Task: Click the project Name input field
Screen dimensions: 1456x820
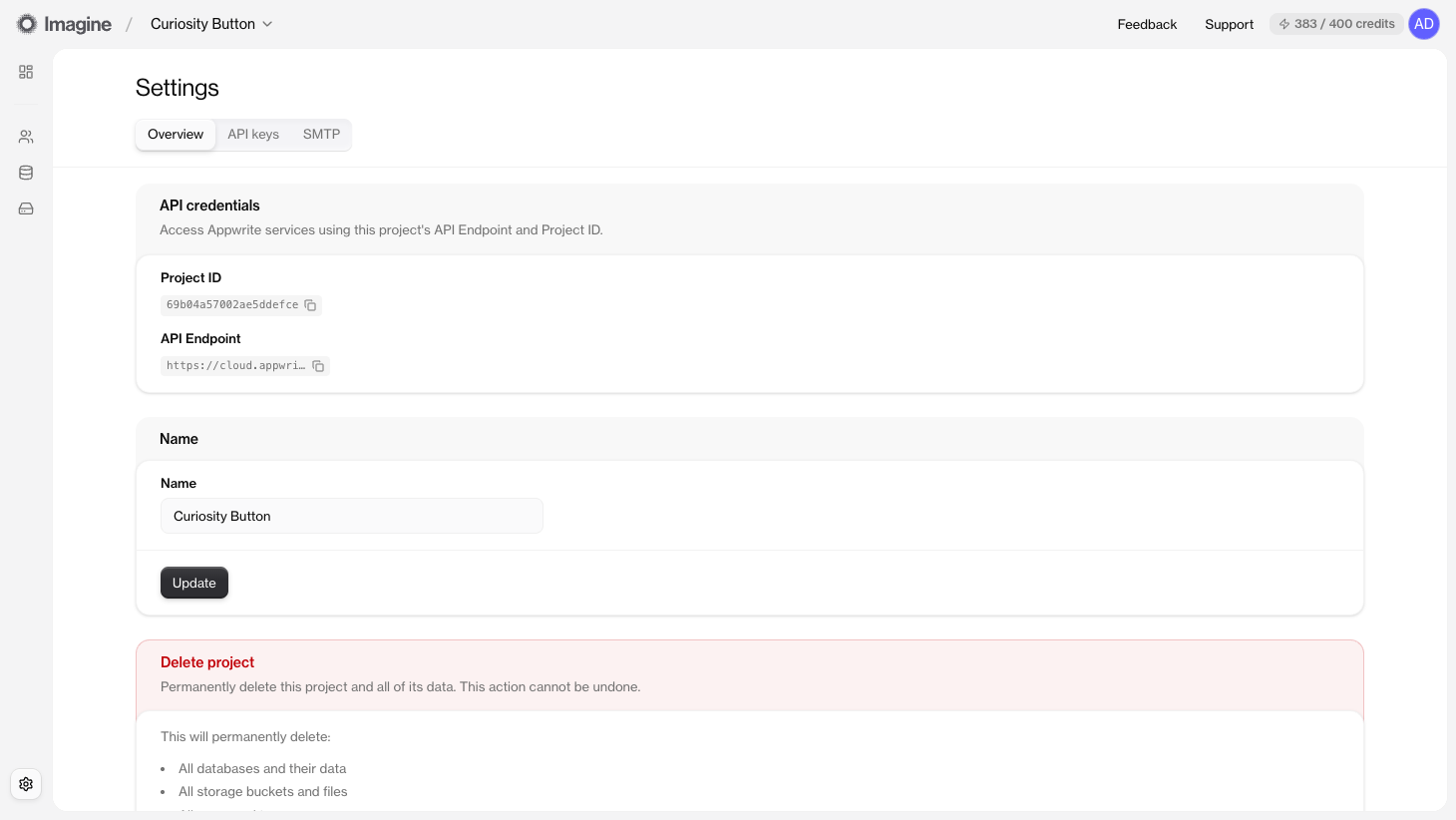Action: 351,516
